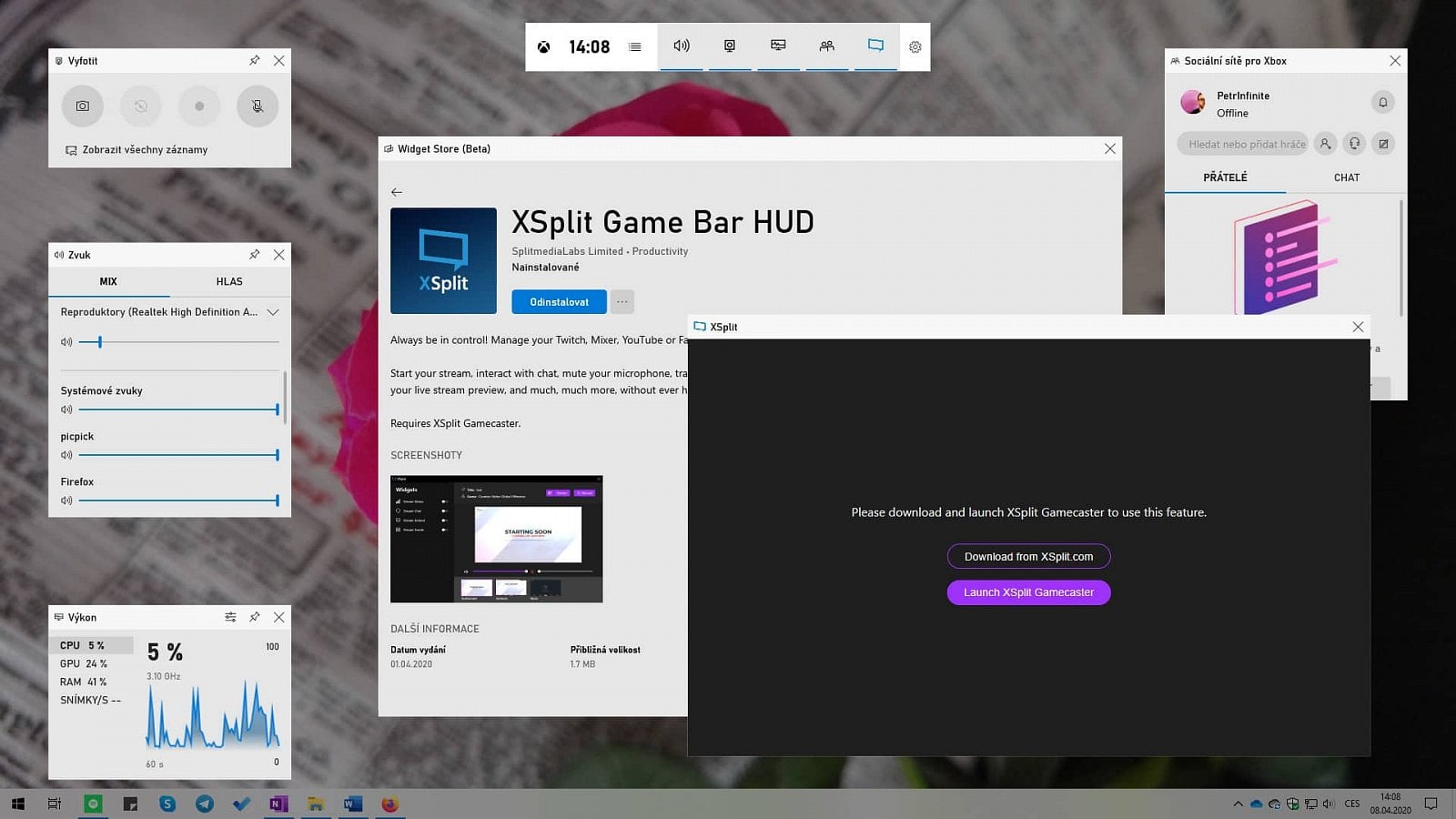Close the XSplit widget window
The width and height of the screenshot is (1456, 819).
click(1358, 327)
